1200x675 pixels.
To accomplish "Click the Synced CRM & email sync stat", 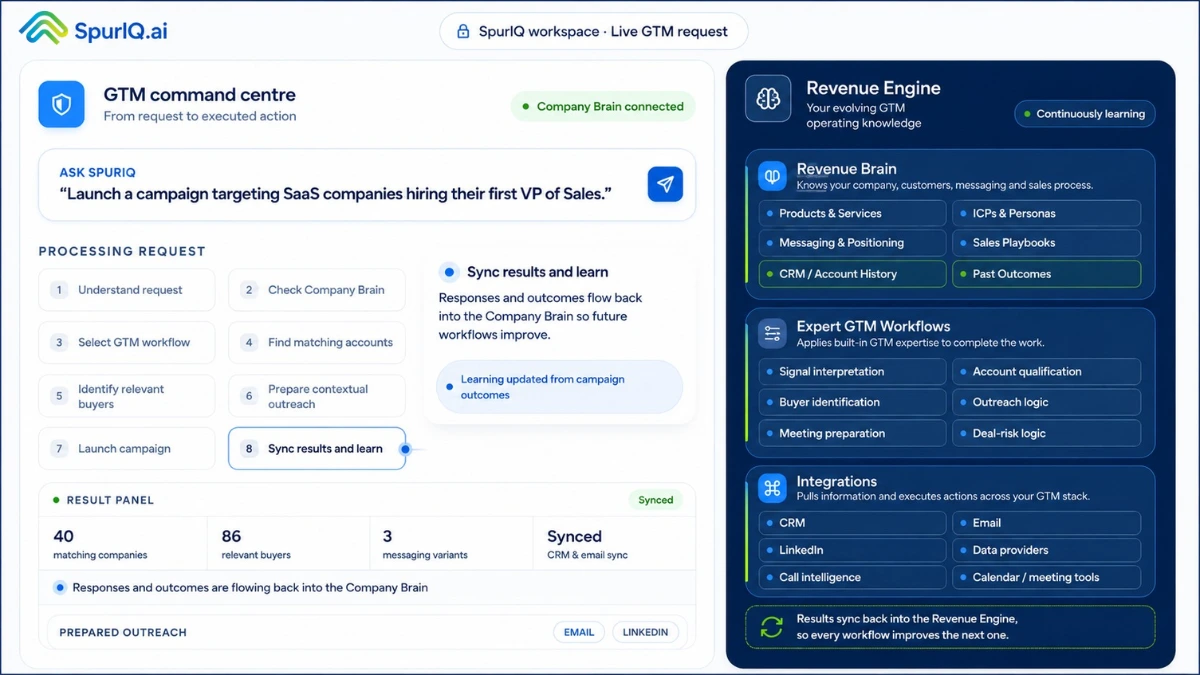I will [x=613, y=544].
